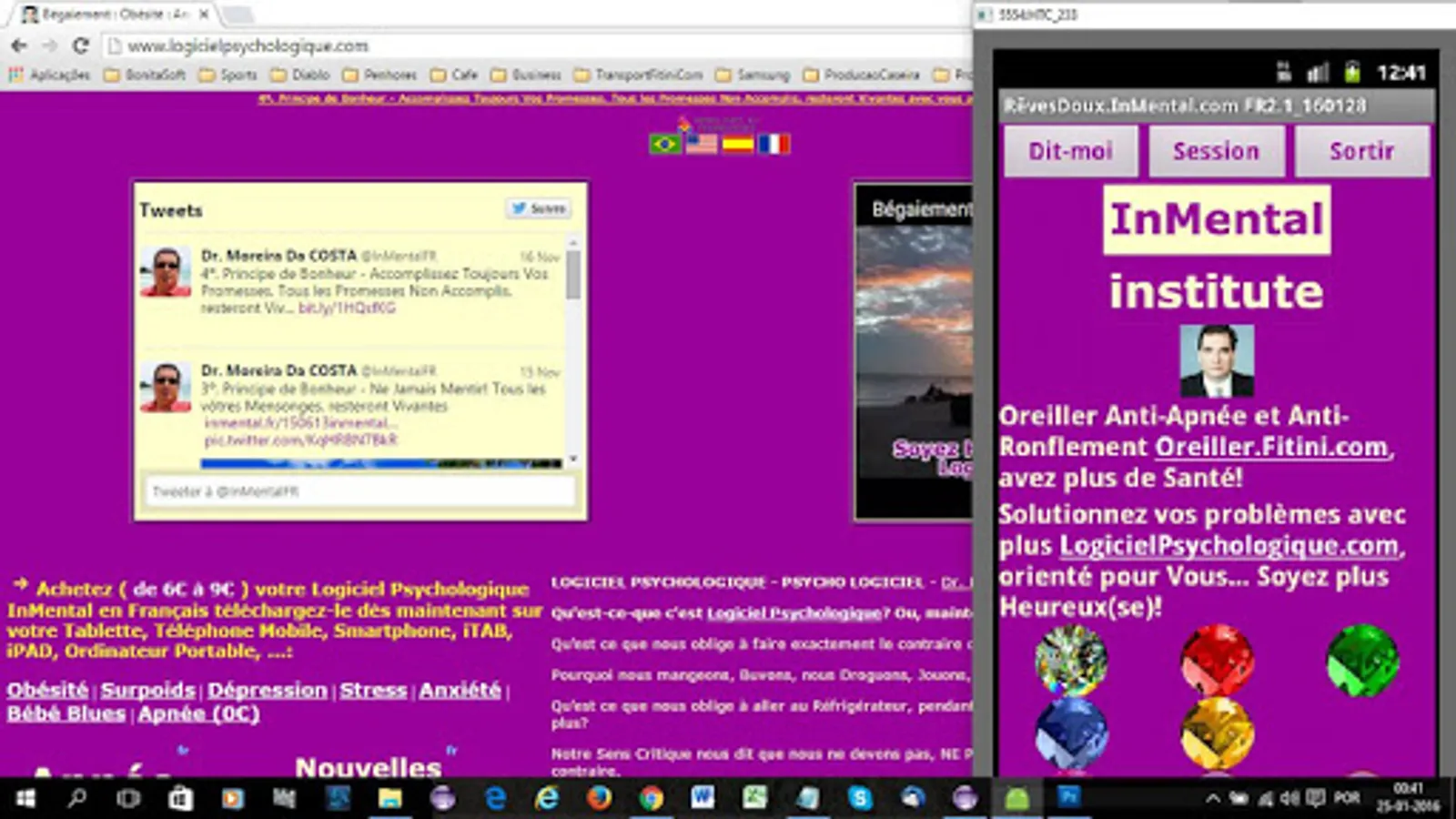Open the Cafe bookmark folder

pyautogui.click(x=454, y=75)
